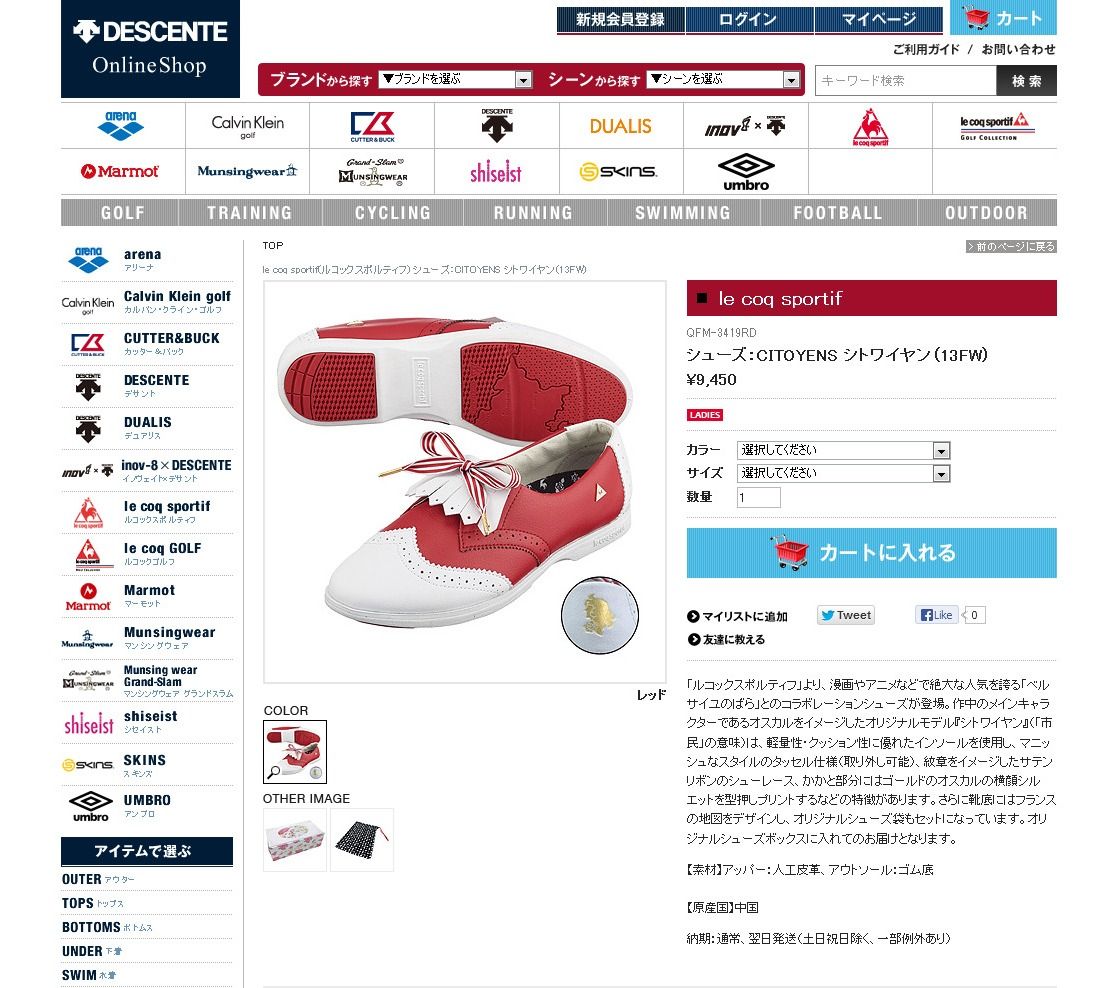Open the SWIMMING category tab

682,212
